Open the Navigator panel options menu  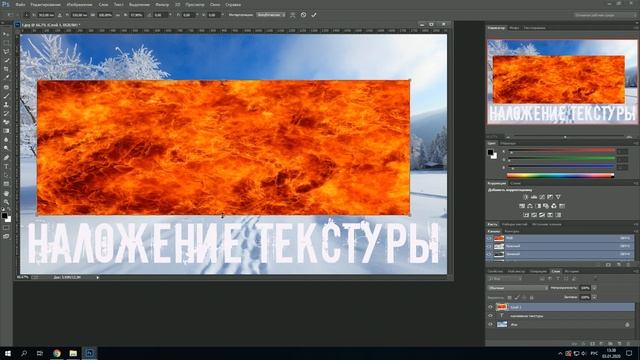(x=636, y=28)
